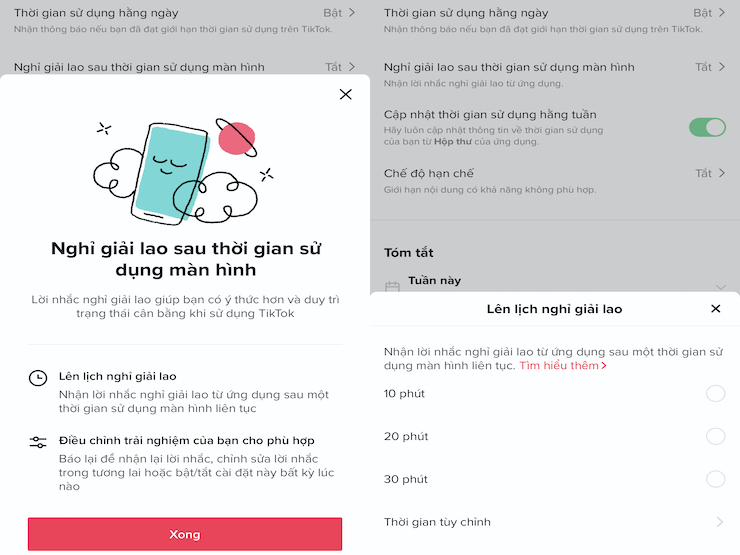Viewport: 740px width, 555px height.
Task: Follow the Tìm hiểu thêm link
Action: coord(563,366)
